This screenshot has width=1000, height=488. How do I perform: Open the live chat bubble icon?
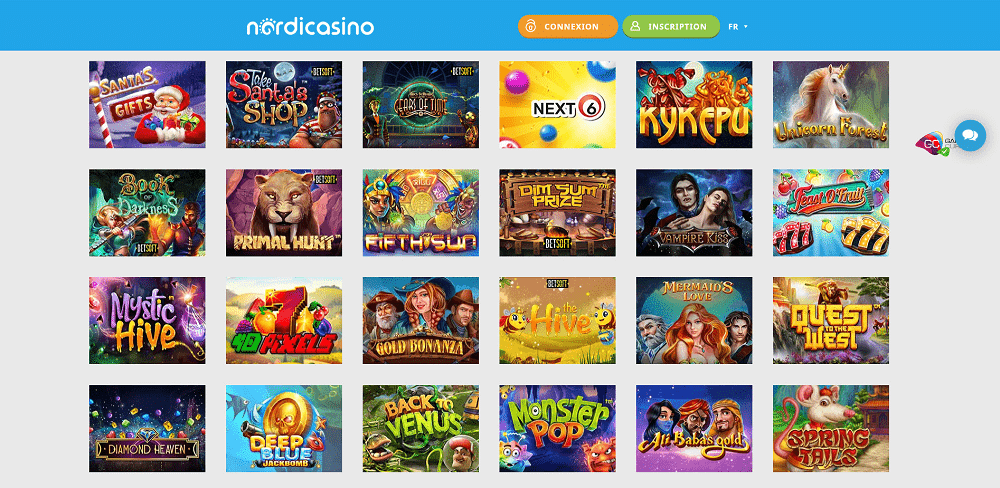pyautogui.click(x=969, y=135)
